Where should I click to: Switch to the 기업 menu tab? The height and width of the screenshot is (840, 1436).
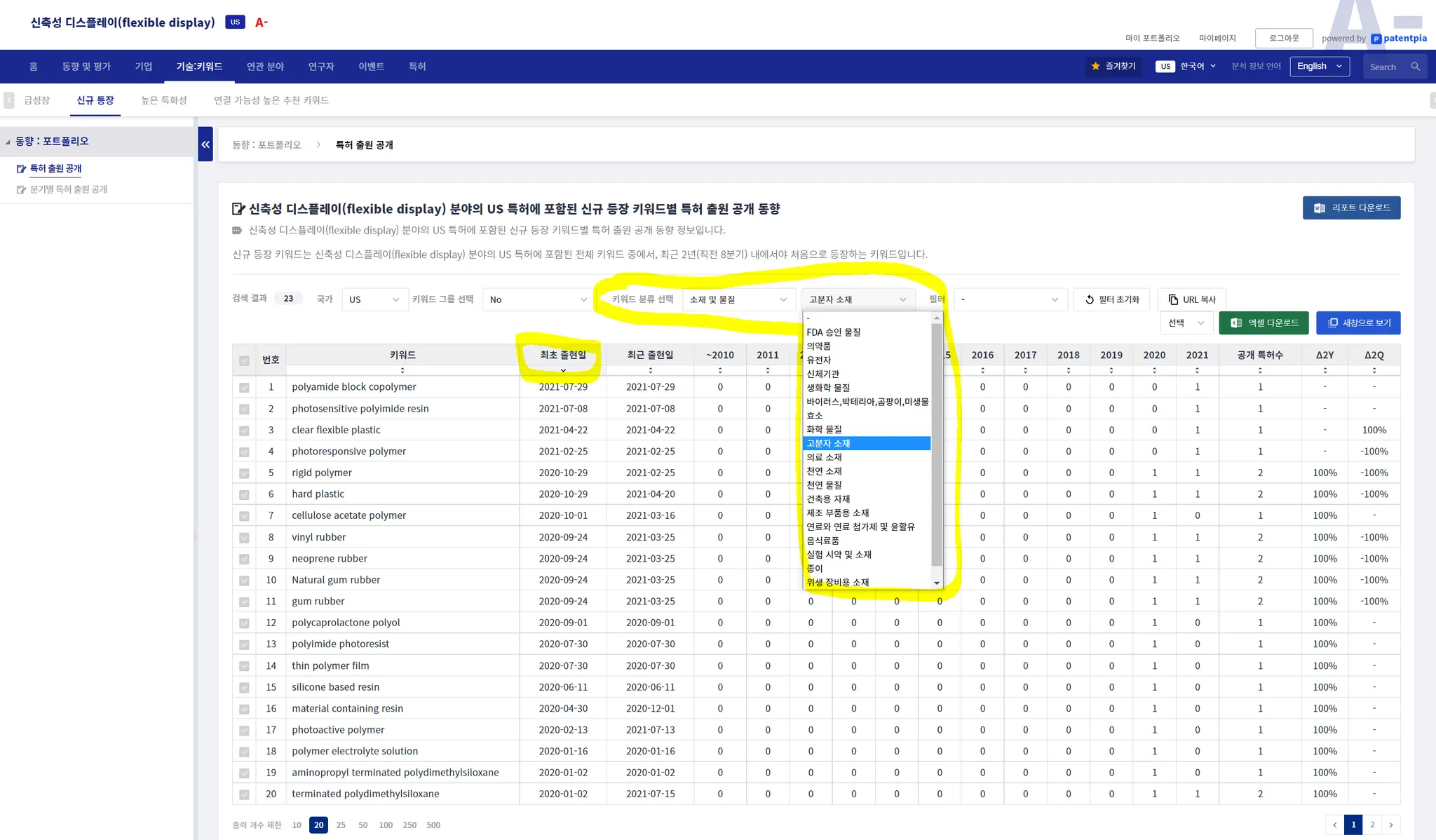tap(143, 67)
